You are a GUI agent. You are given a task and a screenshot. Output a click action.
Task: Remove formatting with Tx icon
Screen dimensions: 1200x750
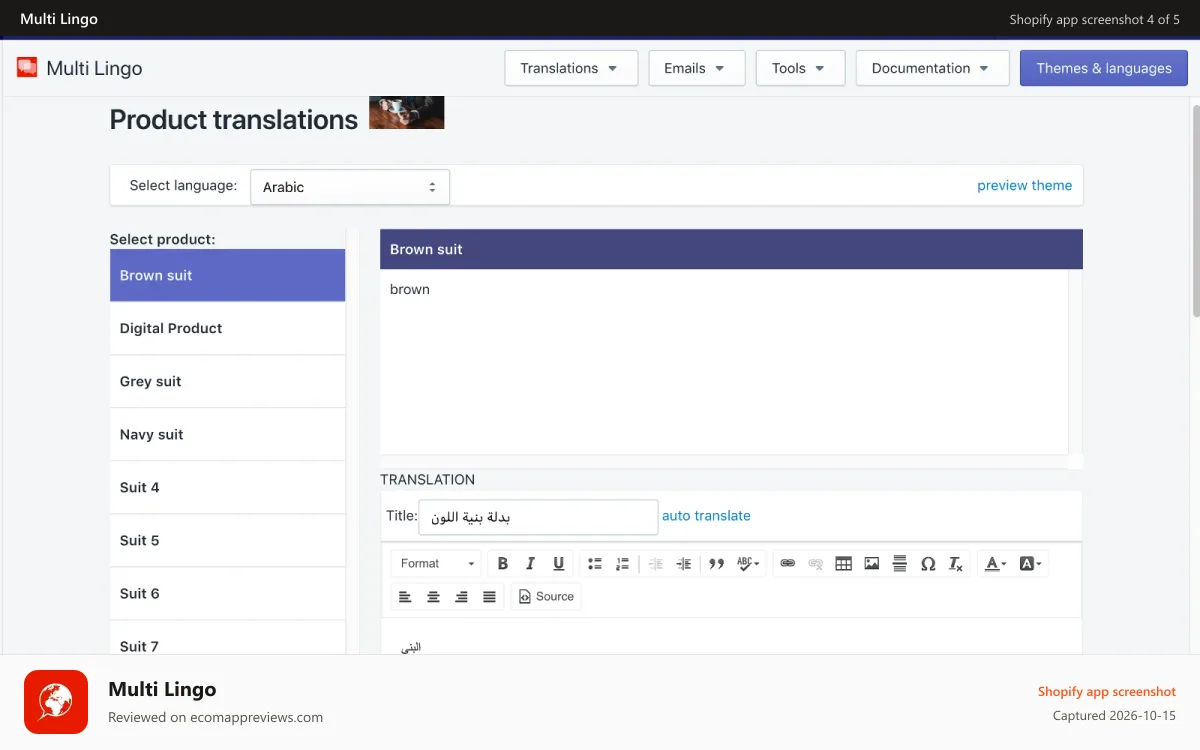pyautogui.click(x=956, y=564)
